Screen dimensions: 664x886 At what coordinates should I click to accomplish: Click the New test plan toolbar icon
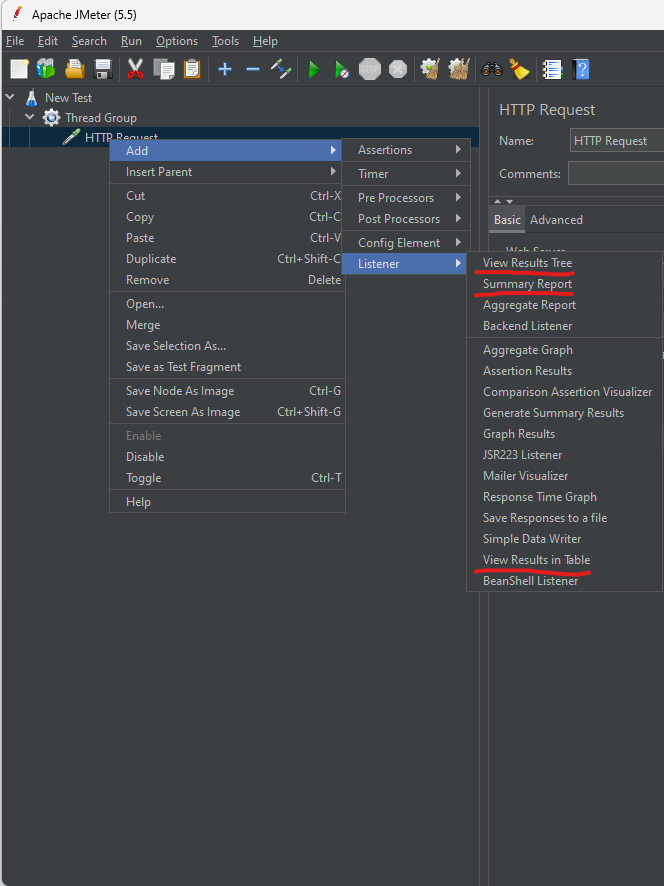coord(19,70)
